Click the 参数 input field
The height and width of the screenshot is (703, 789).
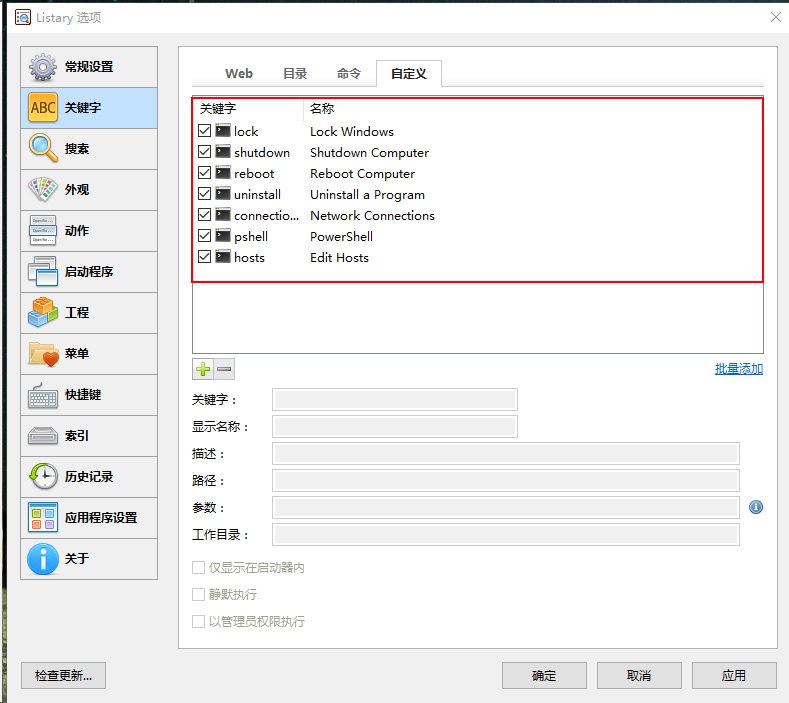click(506, 507)
